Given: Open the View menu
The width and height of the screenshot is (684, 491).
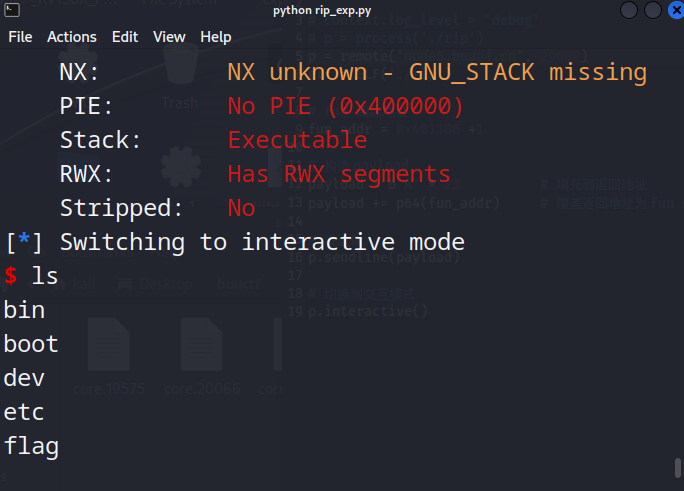Looking at the screenshot, I should click(x=169, y=37).
